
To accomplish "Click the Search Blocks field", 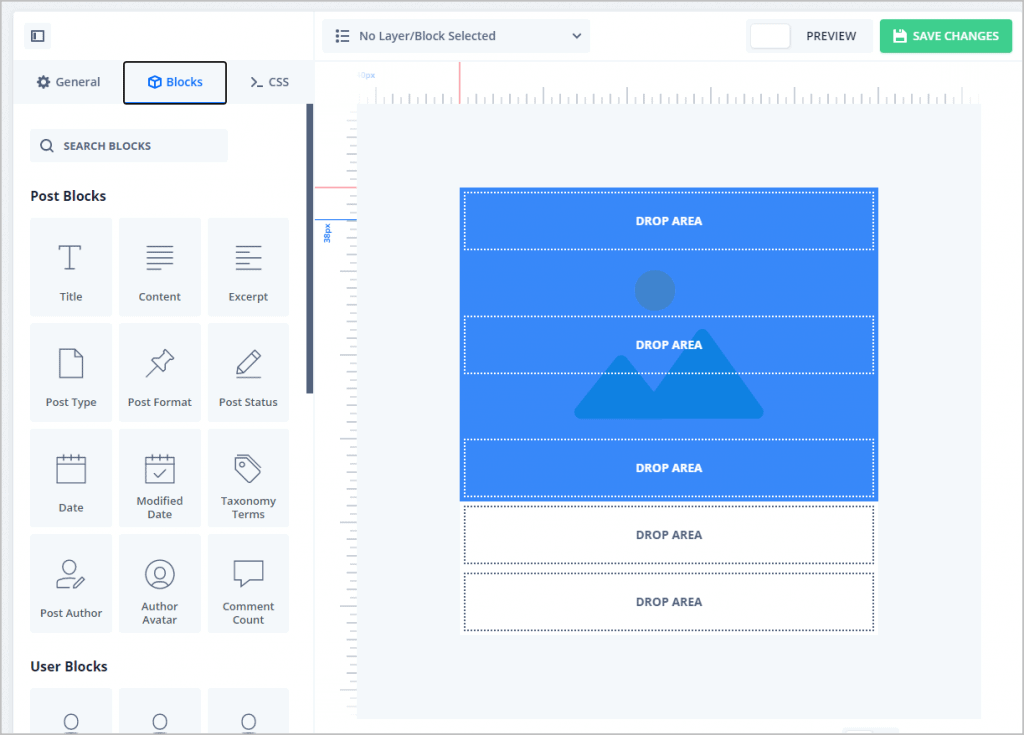I will tap(128, 145).
